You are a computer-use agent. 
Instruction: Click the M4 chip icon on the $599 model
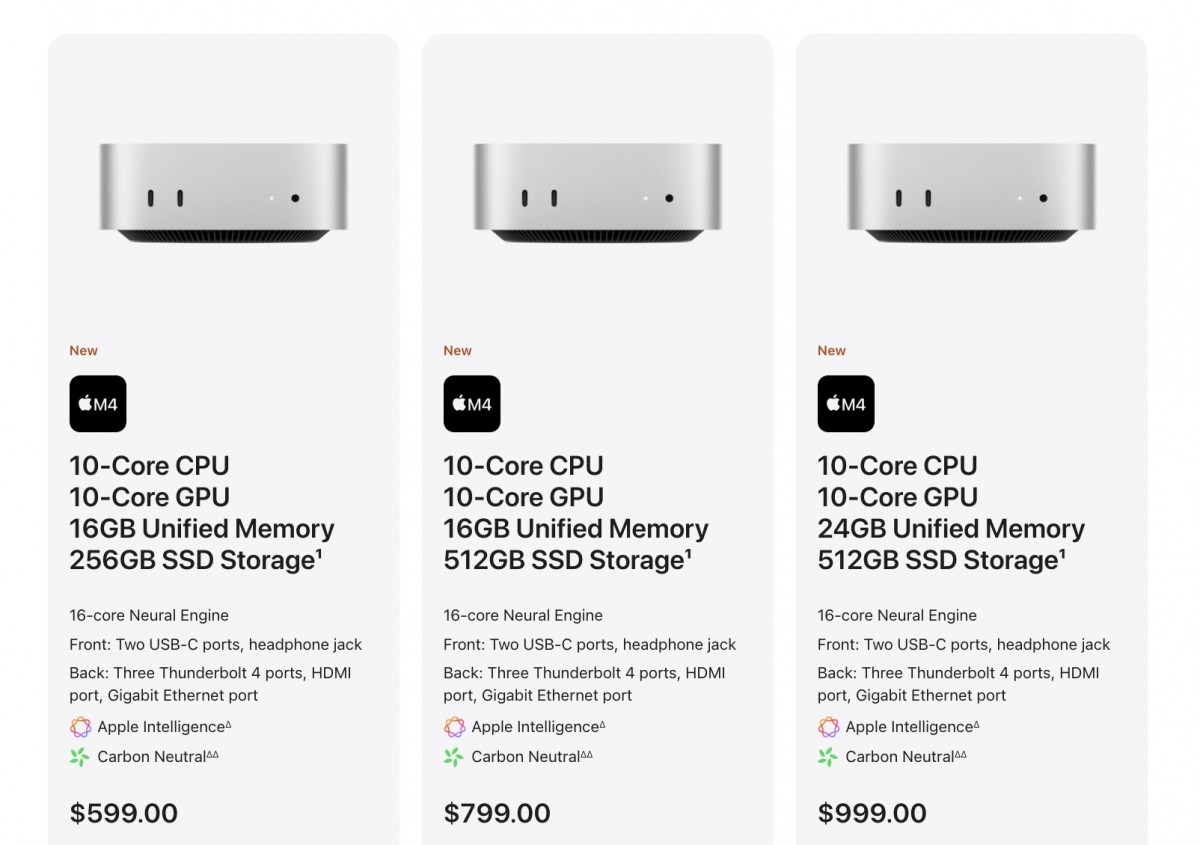pos(98,404)
